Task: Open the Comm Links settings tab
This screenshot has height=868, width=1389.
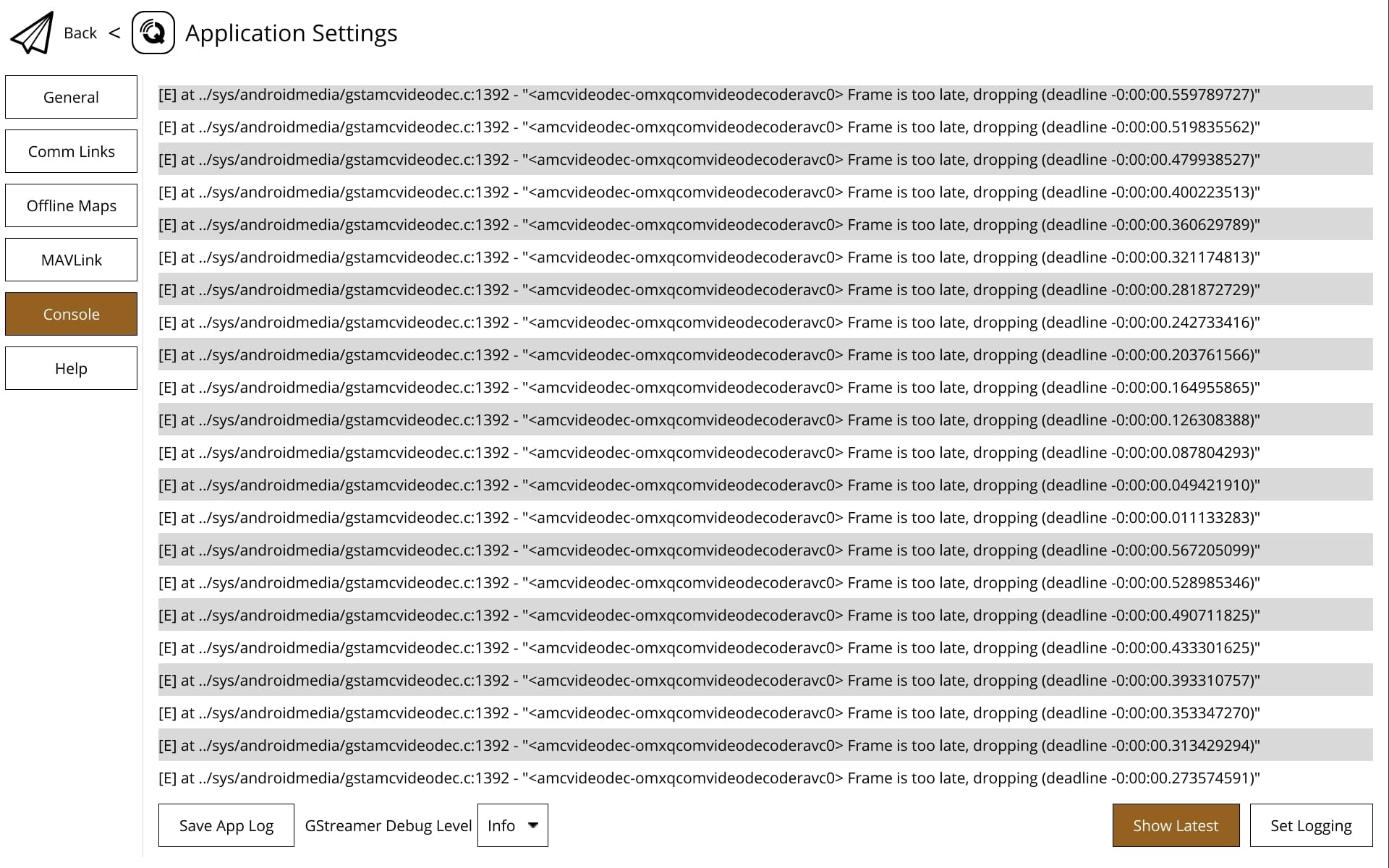Action: point(71,151)
